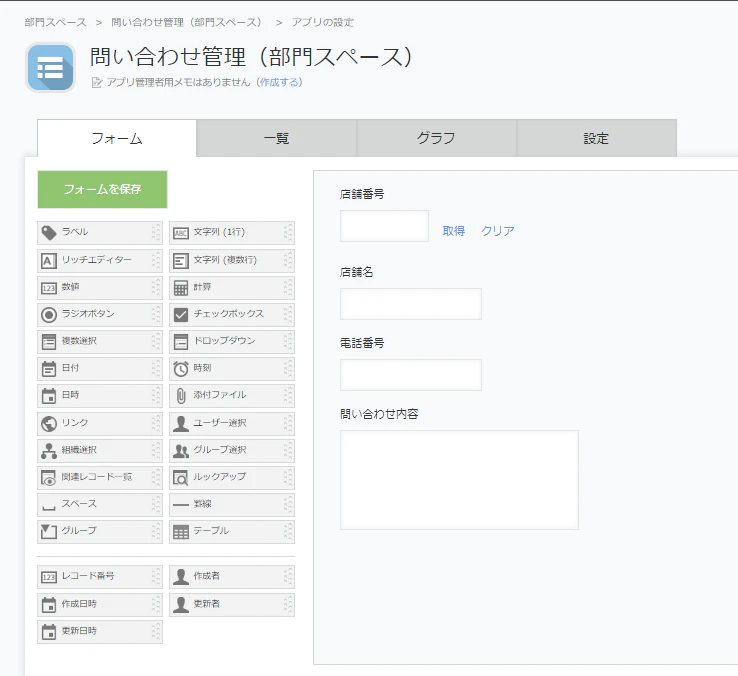Select the リンク globe icon
This screenshot has height=676, width=738.
[x=49, y=423]
